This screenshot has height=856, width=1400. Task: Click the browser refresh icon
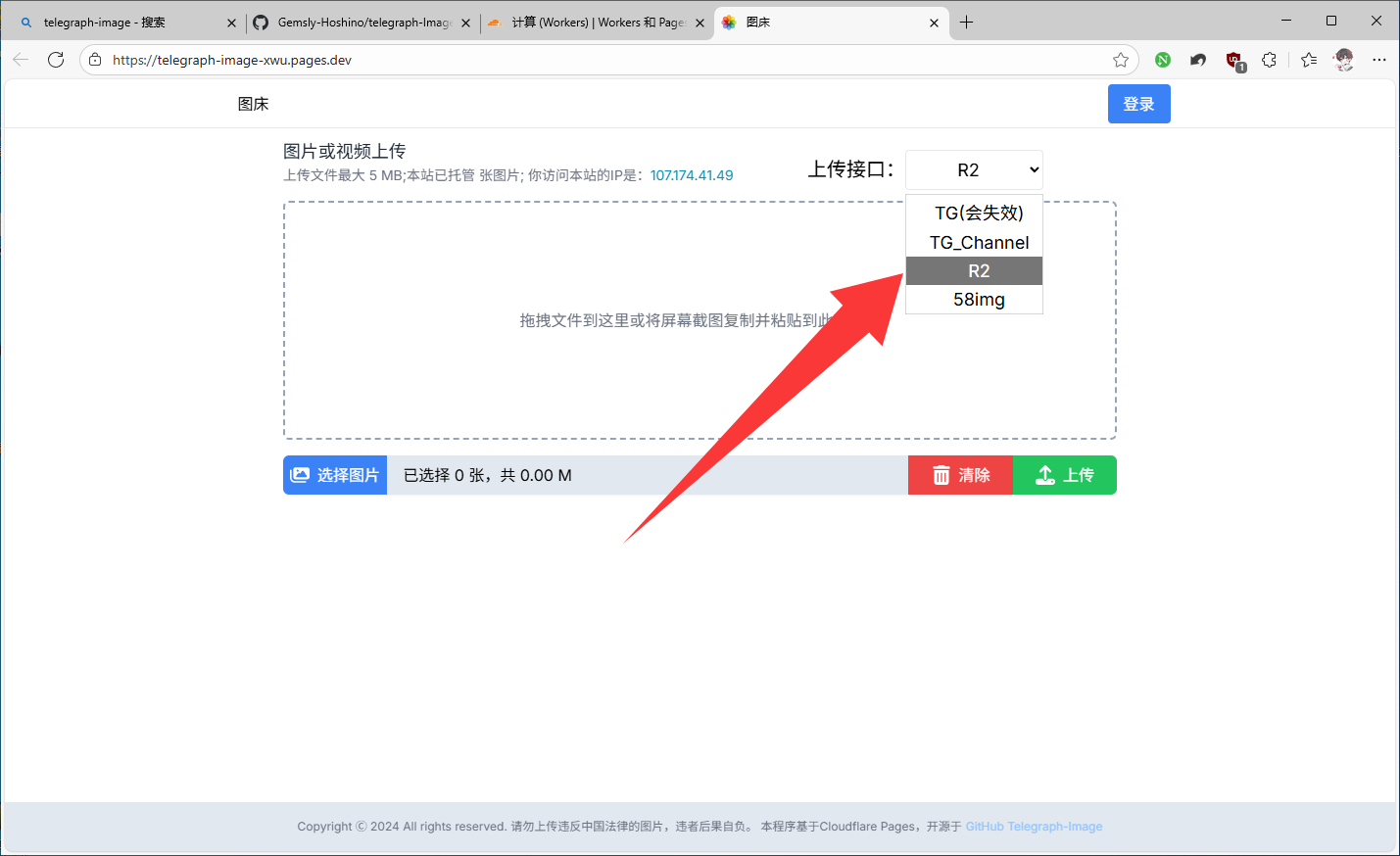tap(56, 60)
